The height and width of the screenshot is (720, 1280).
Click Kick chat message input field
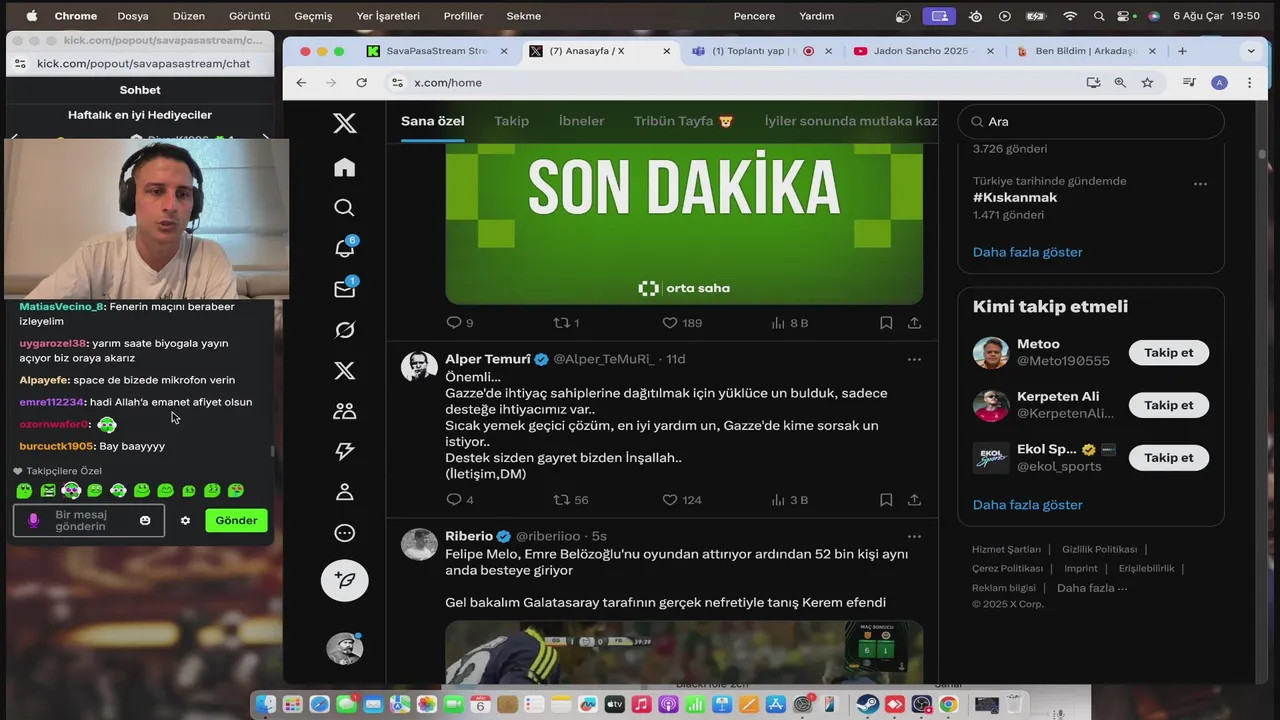pyautogui.click(x=88, y=520)
